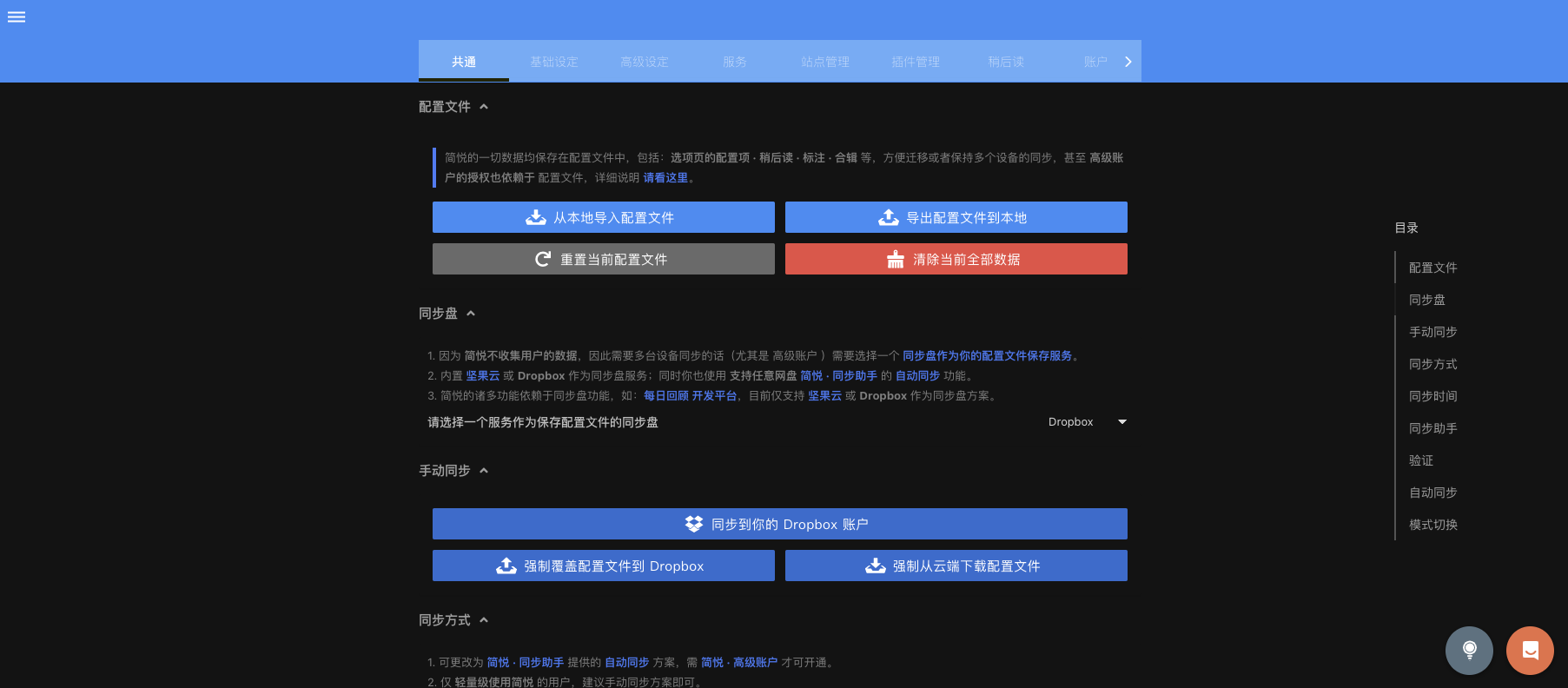Collapse the 同步盘 section
Image resolution: width=1568 pixels, height=688 pixels.
(x=471, y=314)
